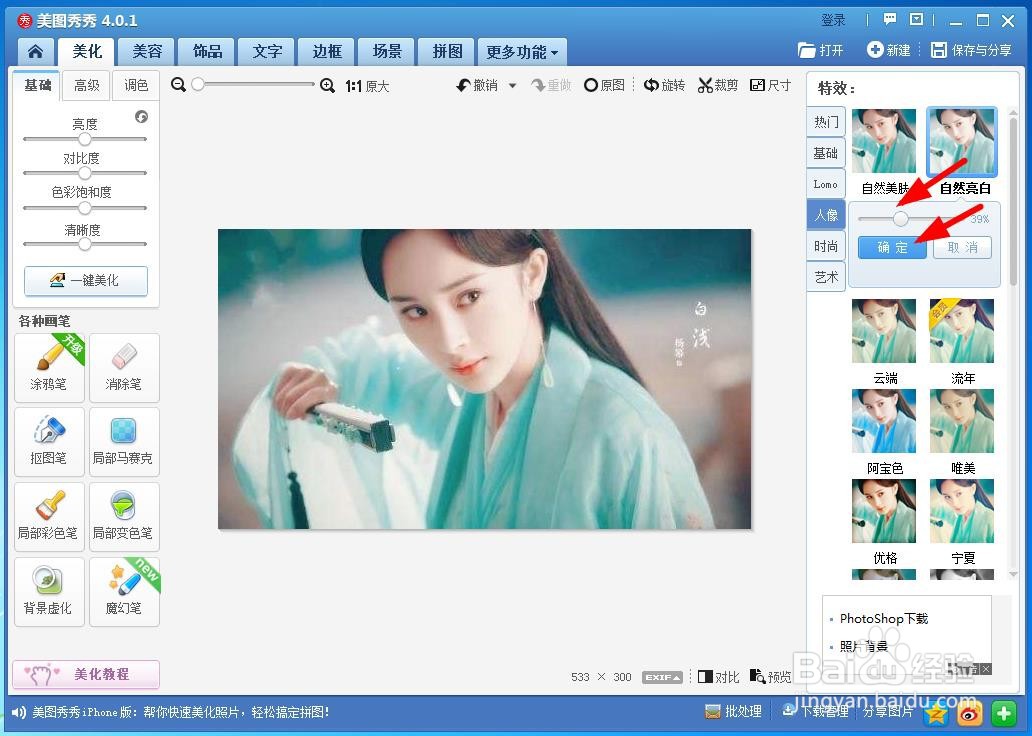
Task: Go to the home tab icon
Action: coord(36,51)
